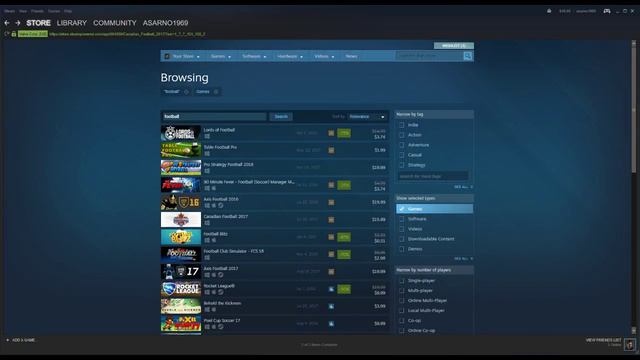This screenshot has height=360, width=640.
Task: Click SteamOS icon under Axis Football 2016
Action: 220,206
